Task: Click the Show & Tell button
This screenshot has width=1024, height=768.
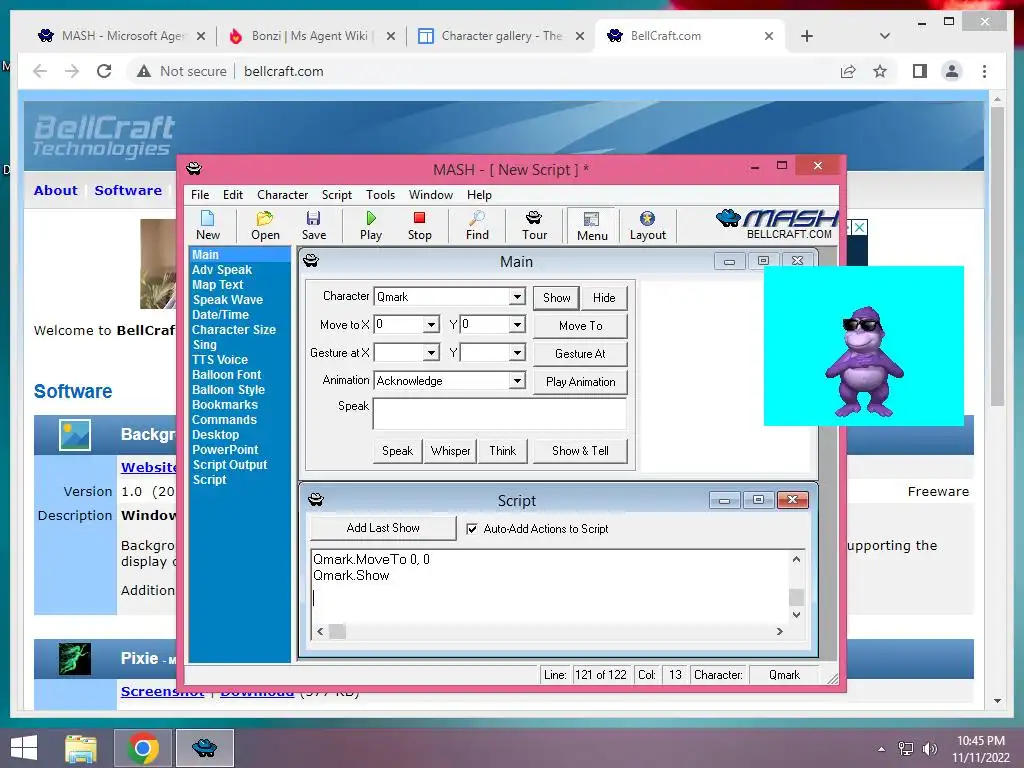Action: pyautogui.click(x=581, y=451)
